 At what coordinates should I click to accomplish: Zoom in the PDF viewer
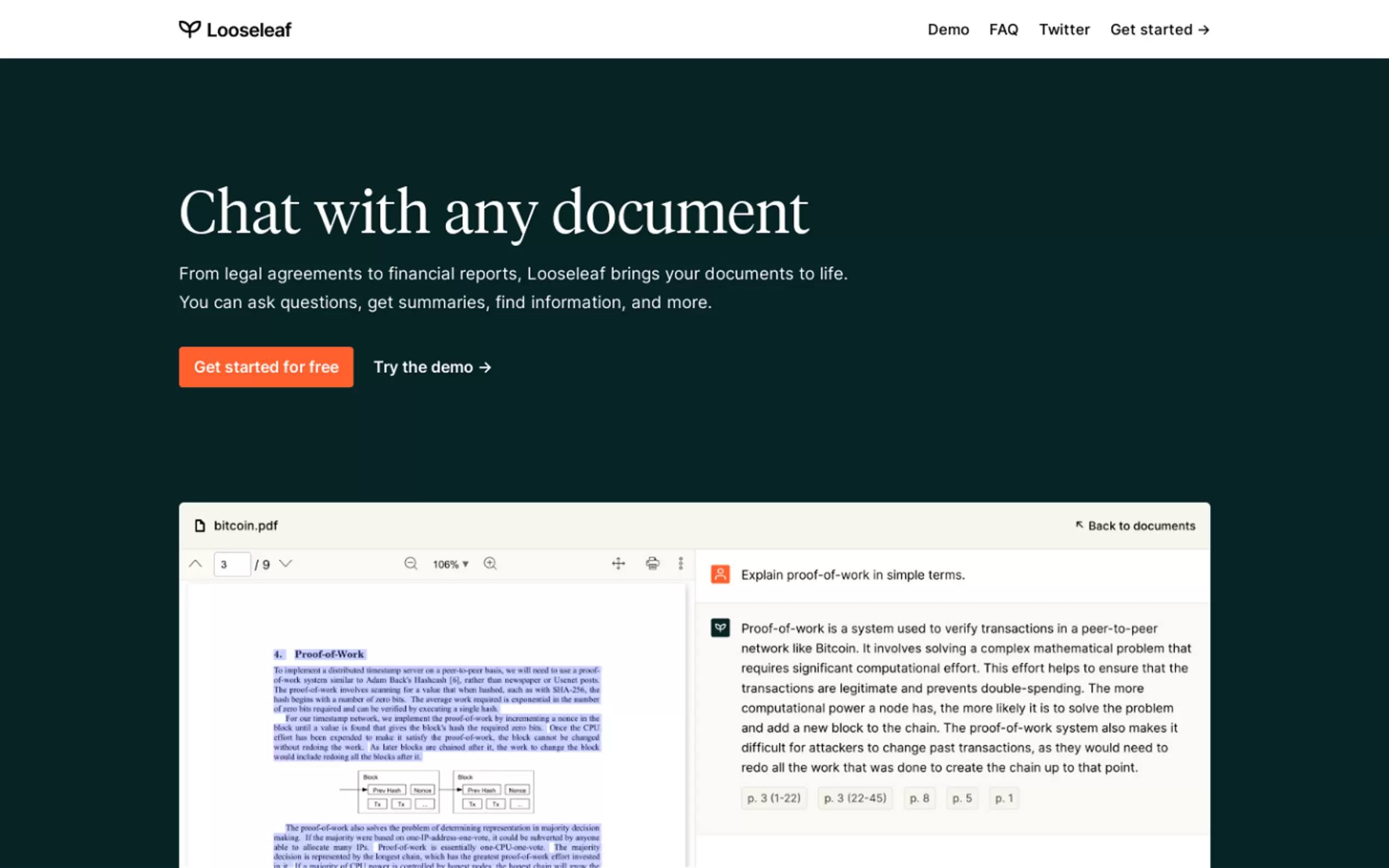tap(490, 564)
